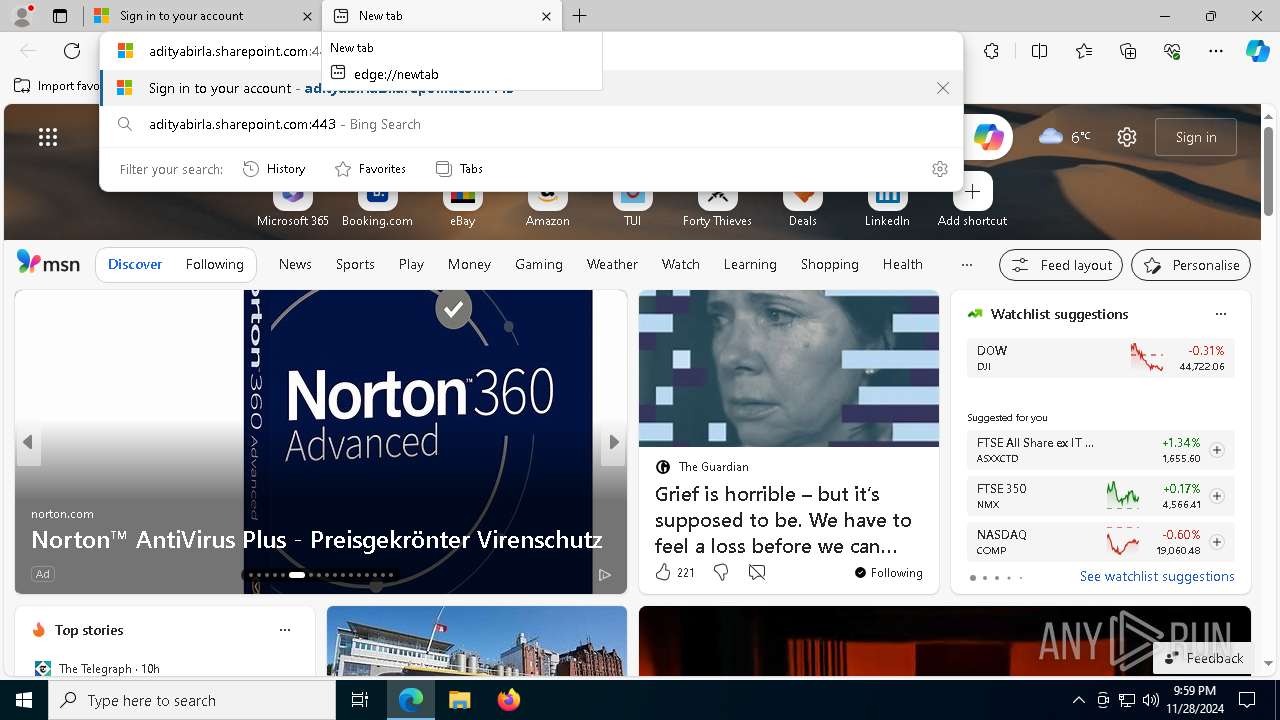Refresh the current page

(72, 51)
